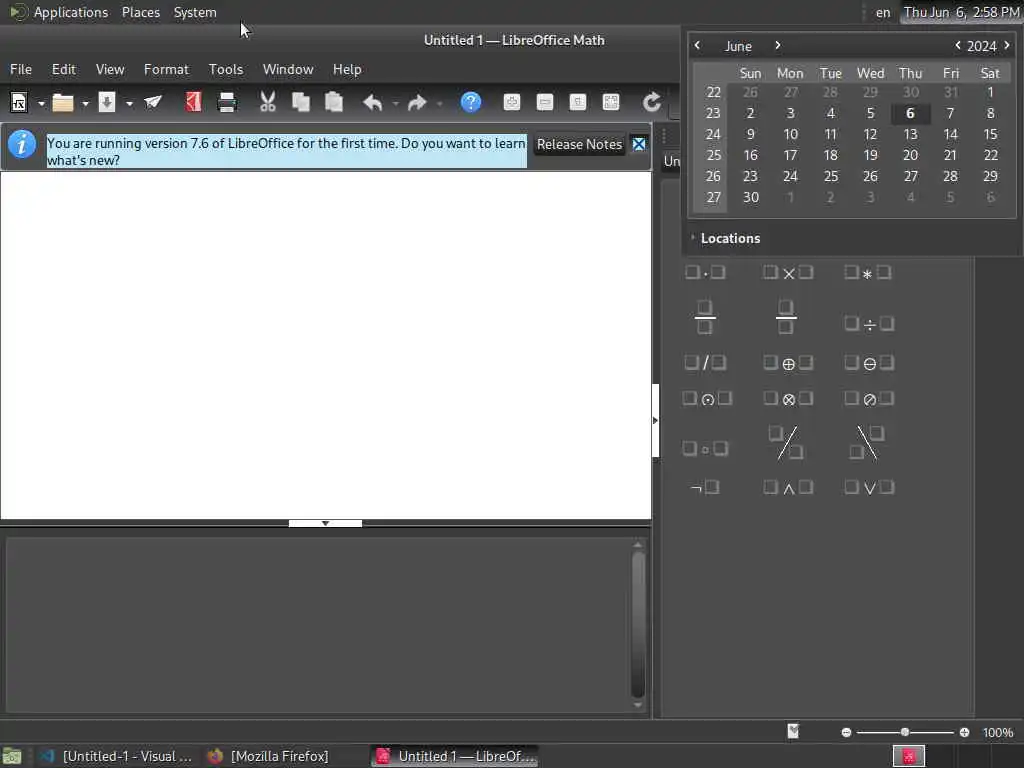Insert logical OR operator element
Viewport: 1024px width, 768px height.
coord(869,487)
